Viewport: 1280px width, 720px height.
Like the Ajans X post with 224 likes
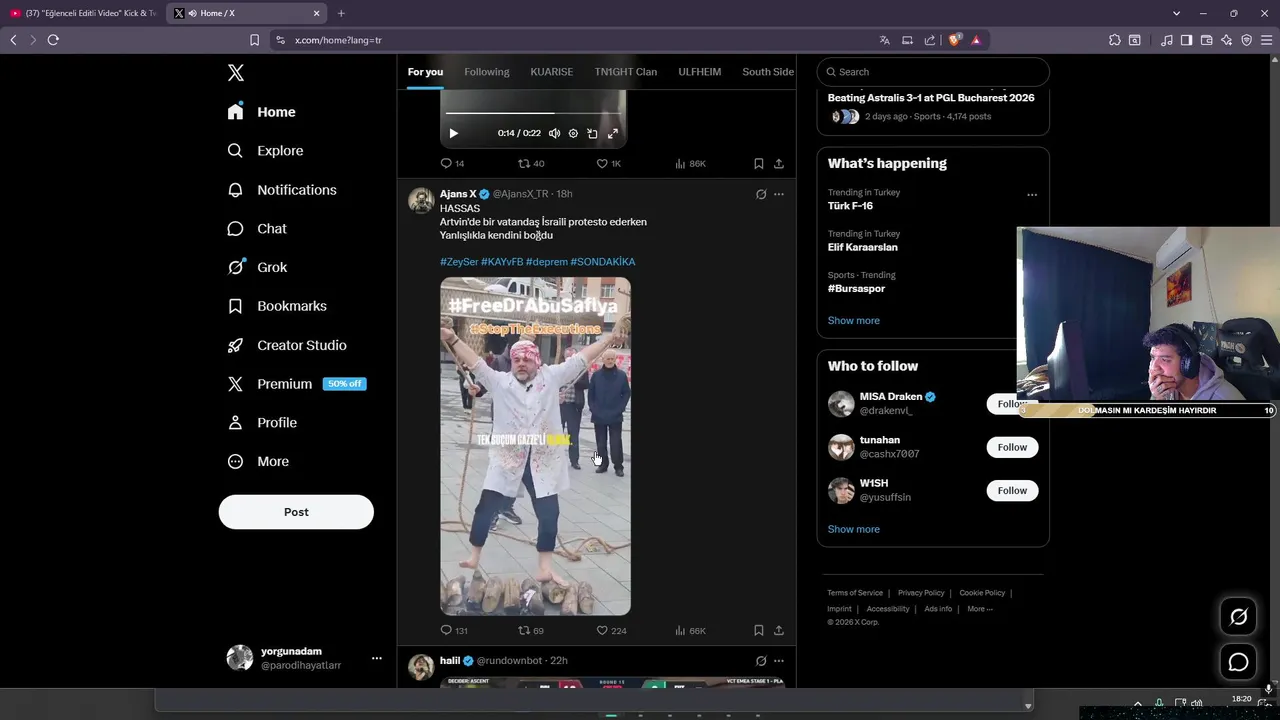click(x=611, y=631)
